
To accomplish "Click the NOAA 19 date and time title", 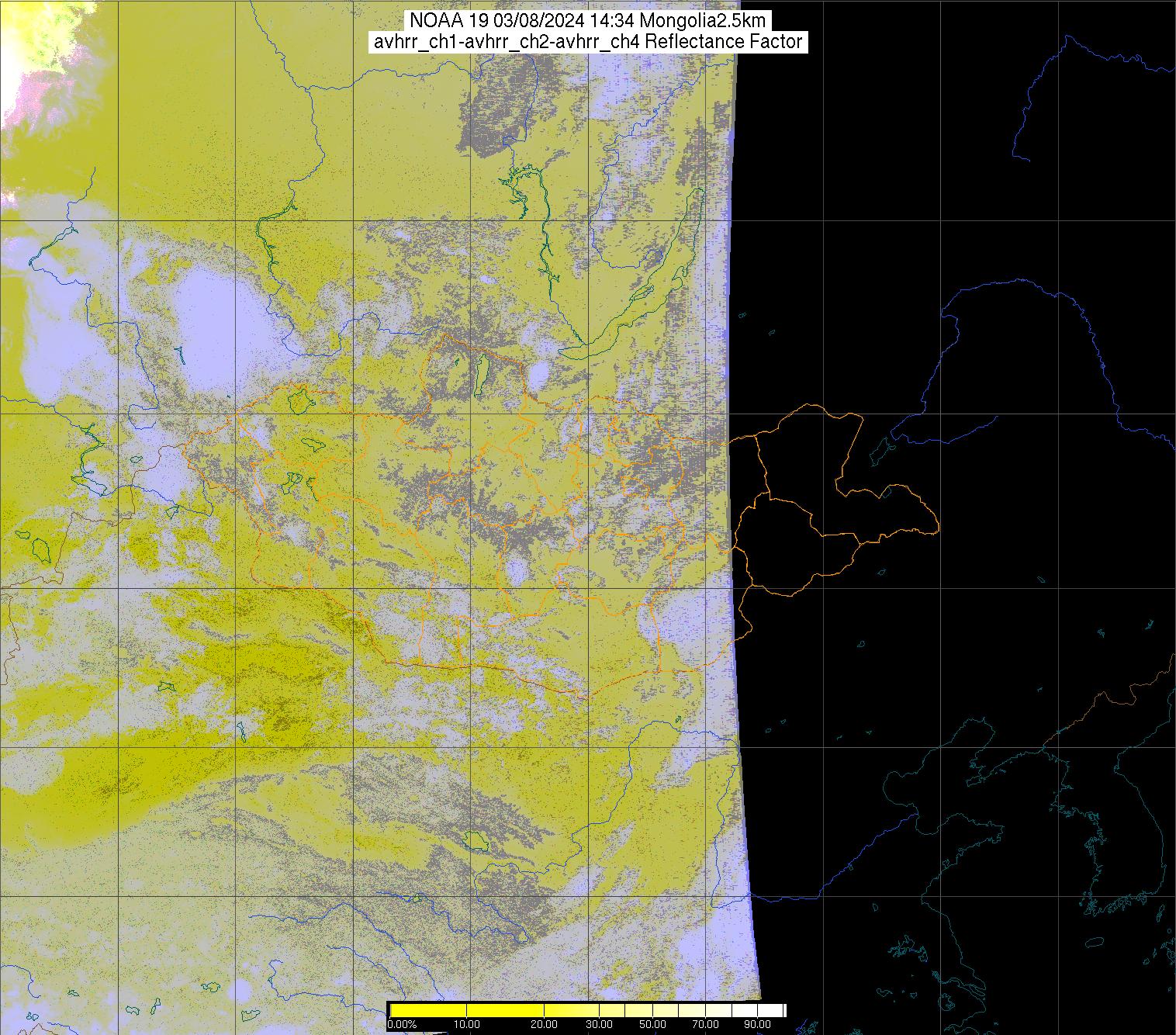I will 587,19.
